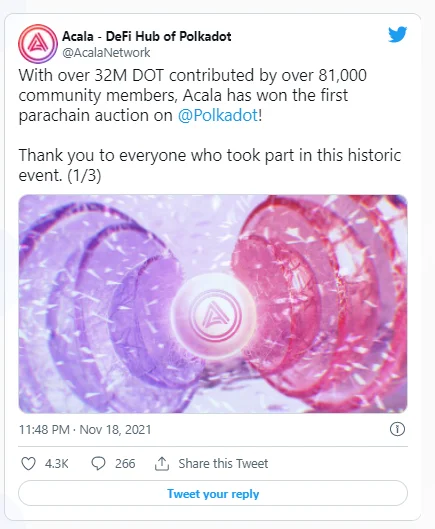This screenshot has height=529, width=435.
Task: Open the purple and pink tweet image
Action: click(213, 304)
